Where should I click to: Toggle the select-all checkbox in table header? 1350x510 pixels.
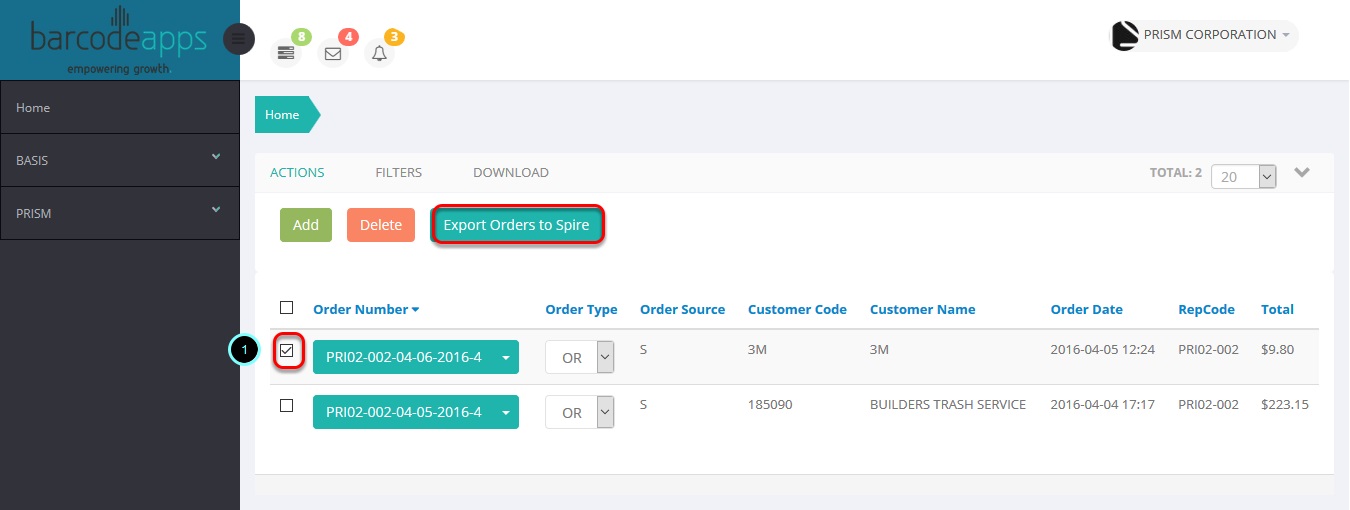click(287, 307)
